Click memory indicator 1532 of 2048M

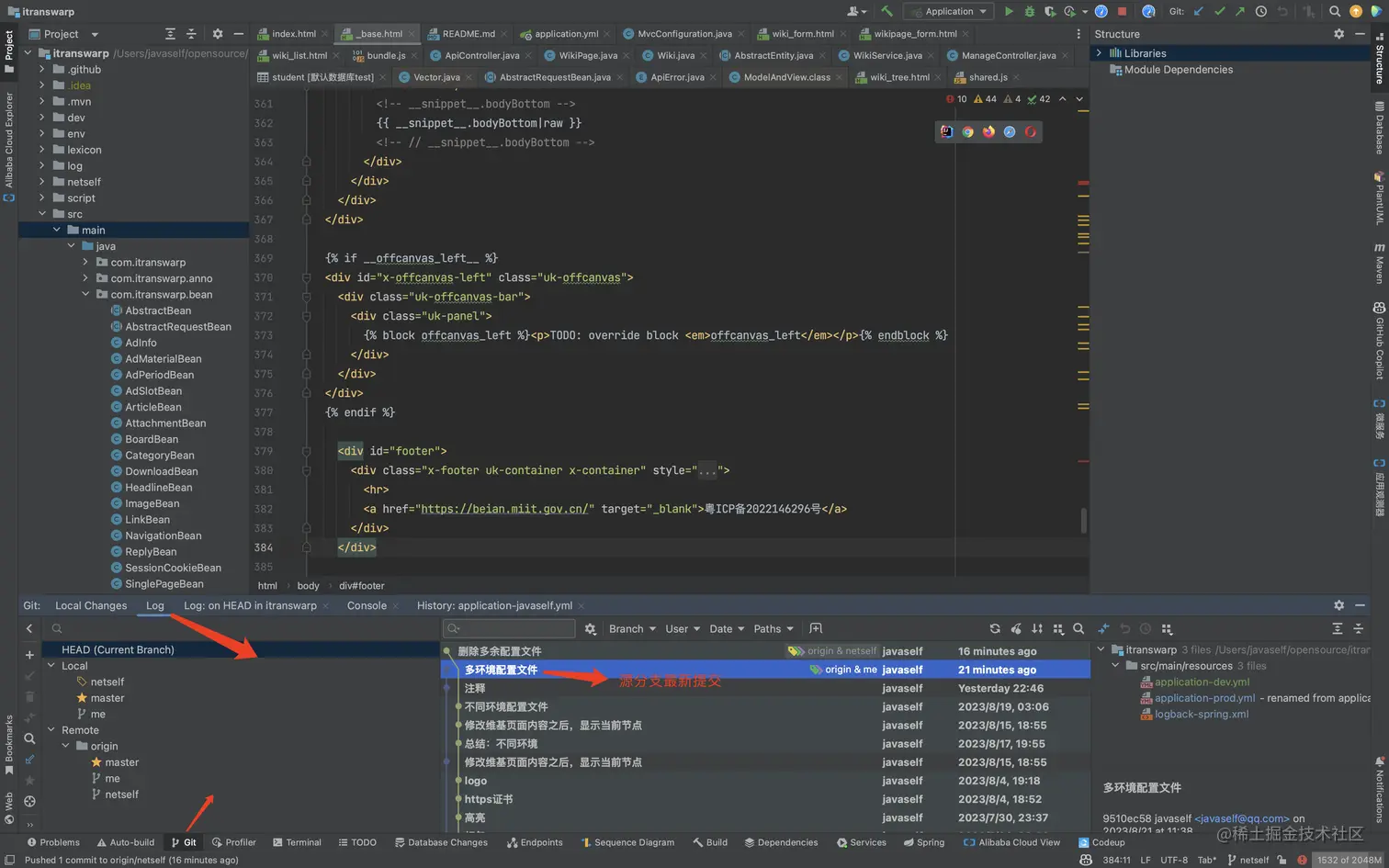1348,860
